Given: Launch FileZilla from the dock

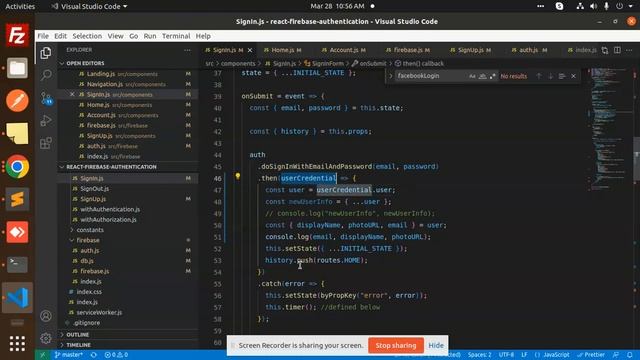Looking at the screenshot, I should pos(17,36).
